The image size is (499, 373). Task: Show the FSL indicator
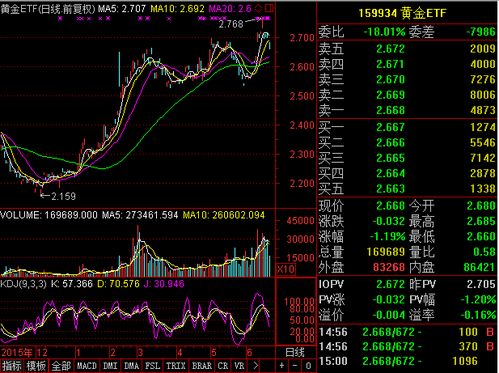point(152,366)
